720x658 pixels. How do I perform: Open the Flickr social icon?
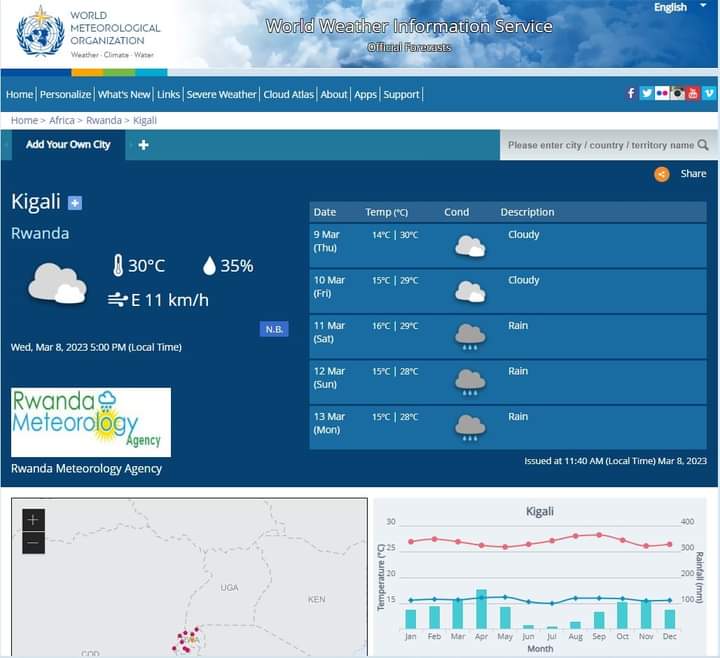tap(662, 93)
